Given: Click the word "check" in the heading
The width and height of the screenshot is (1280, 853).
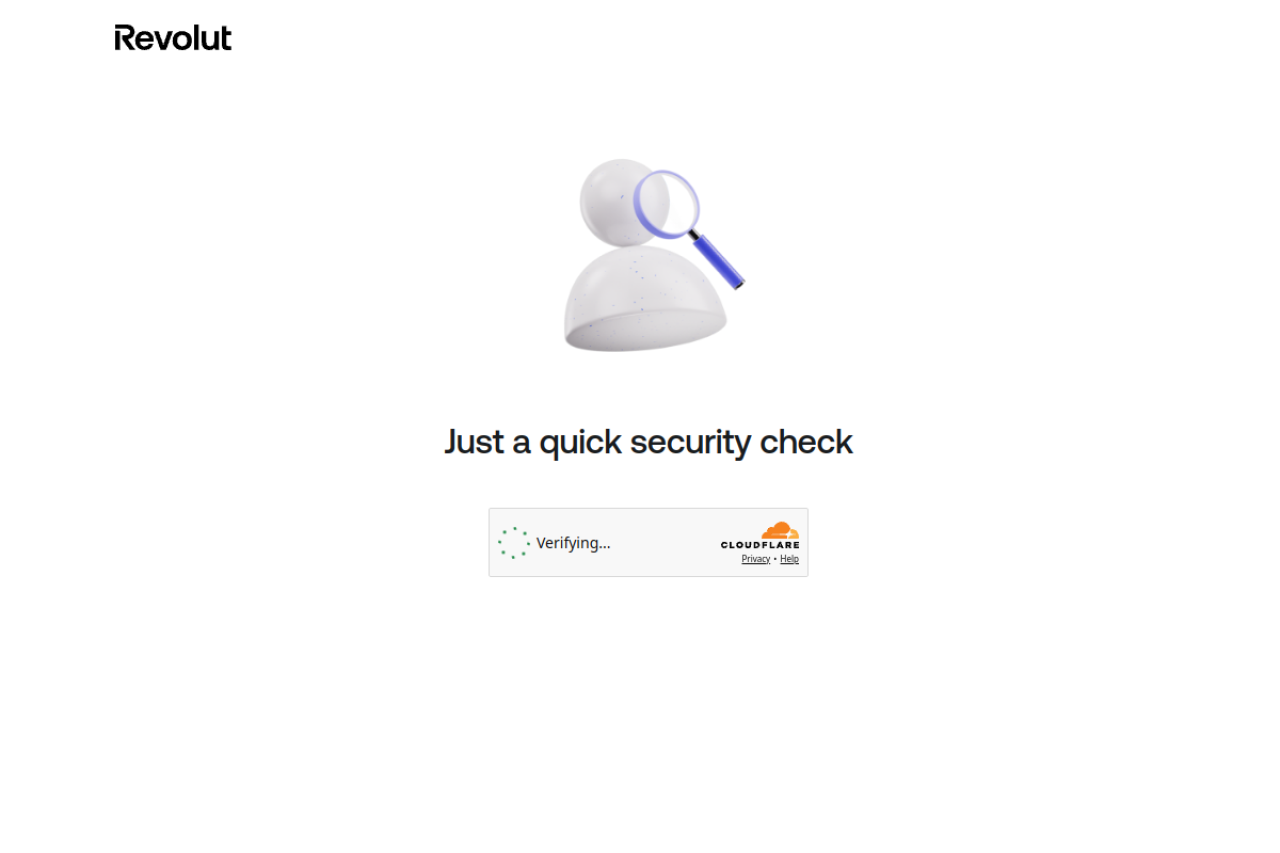Looking at the screenshot, I should (806, 441).
